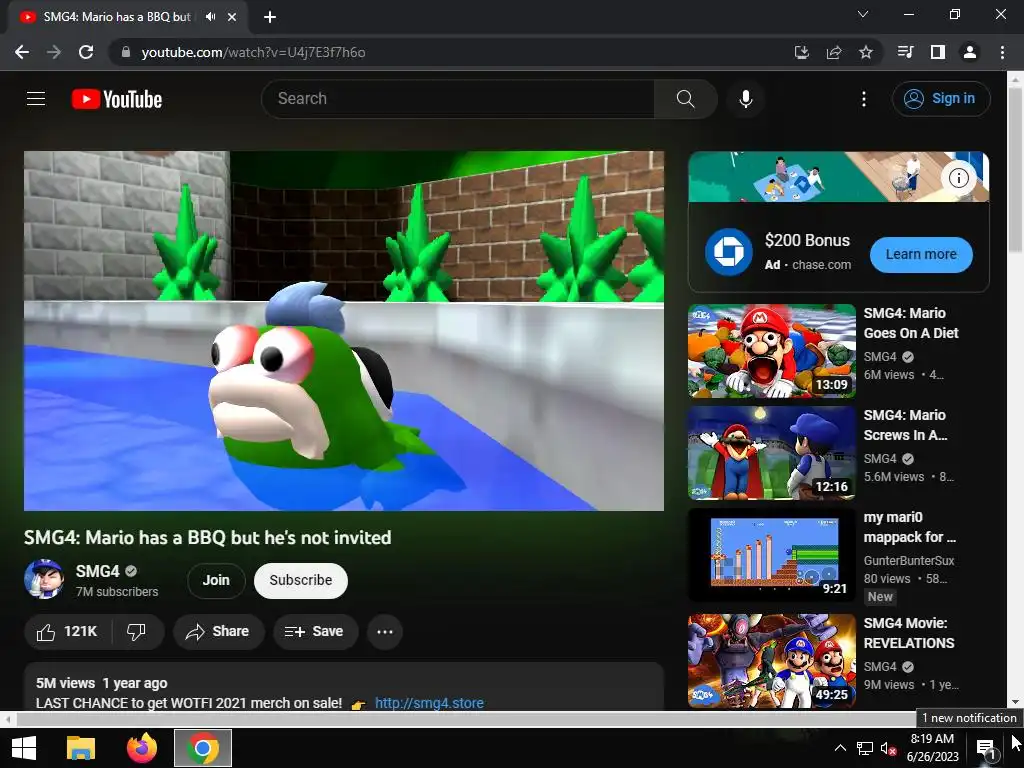Open Windows Start menu
Image resolution: width=1024 pixels, height=768 pixels.
[x=24, y=748]
